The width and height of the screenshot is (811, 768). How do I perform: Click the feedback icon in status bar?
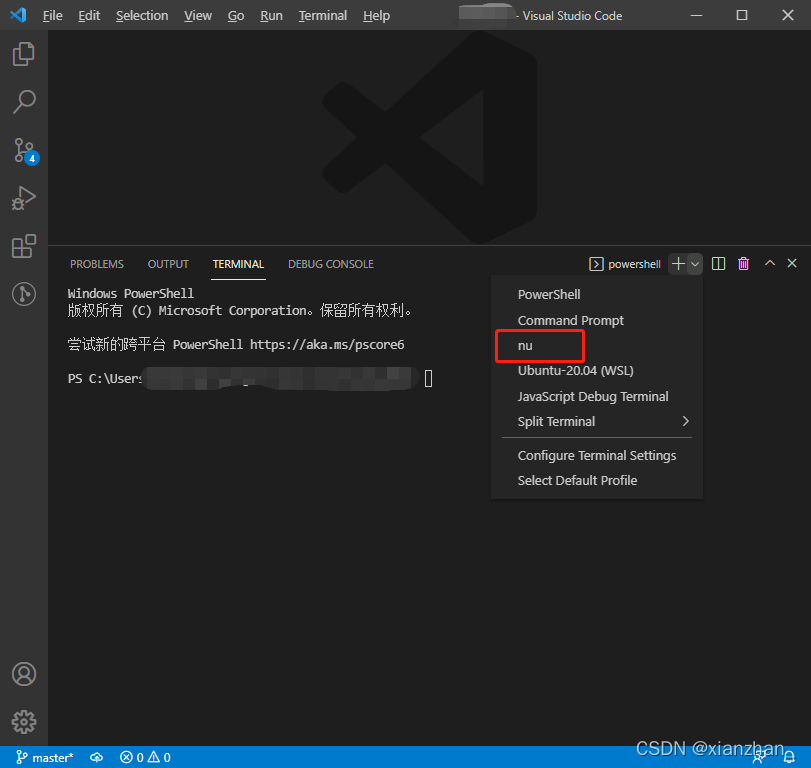click(759, 758)
